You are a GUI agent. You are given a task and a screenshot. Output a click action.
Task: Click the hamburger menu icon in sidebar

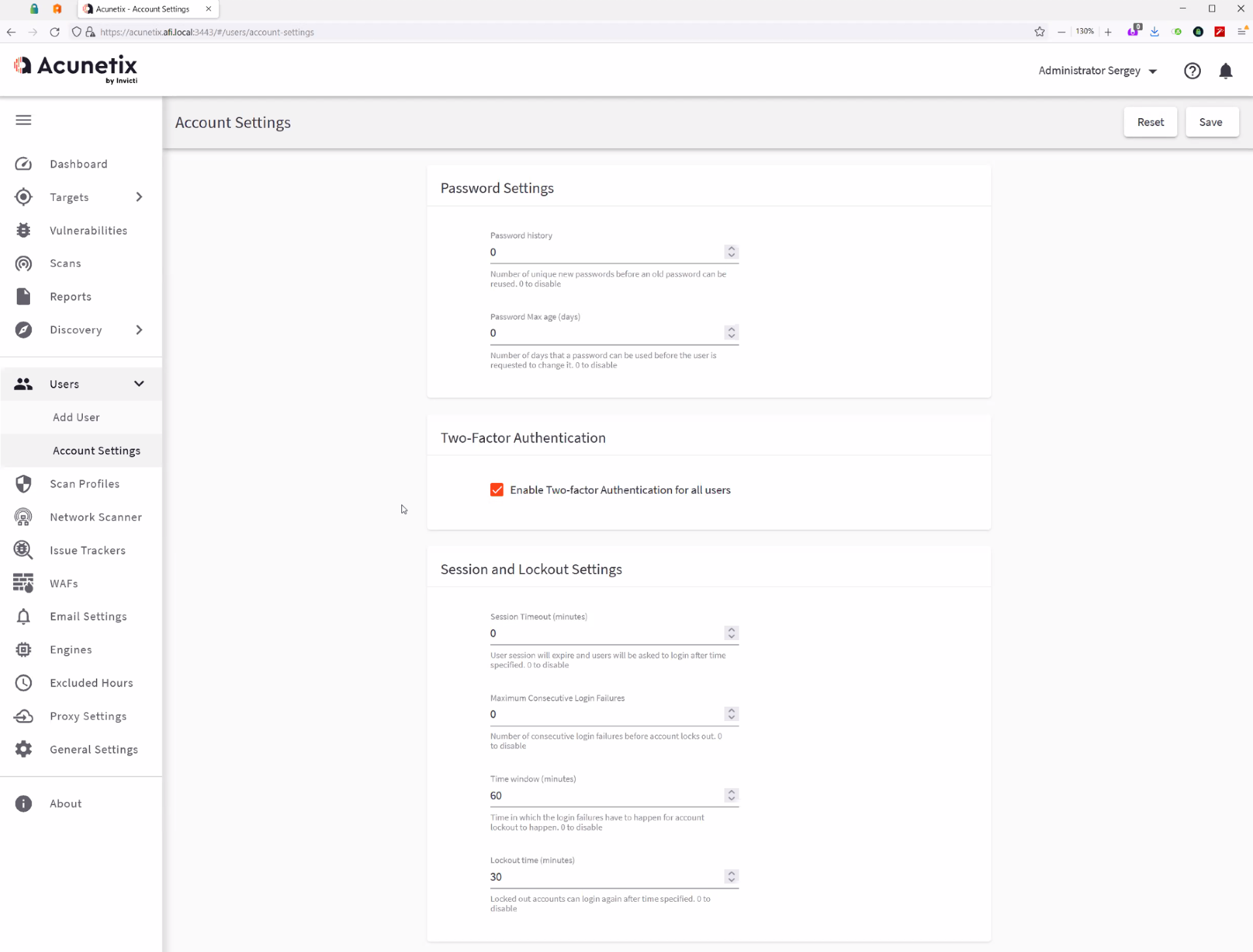pyautogui.click(x=23, y=120)
